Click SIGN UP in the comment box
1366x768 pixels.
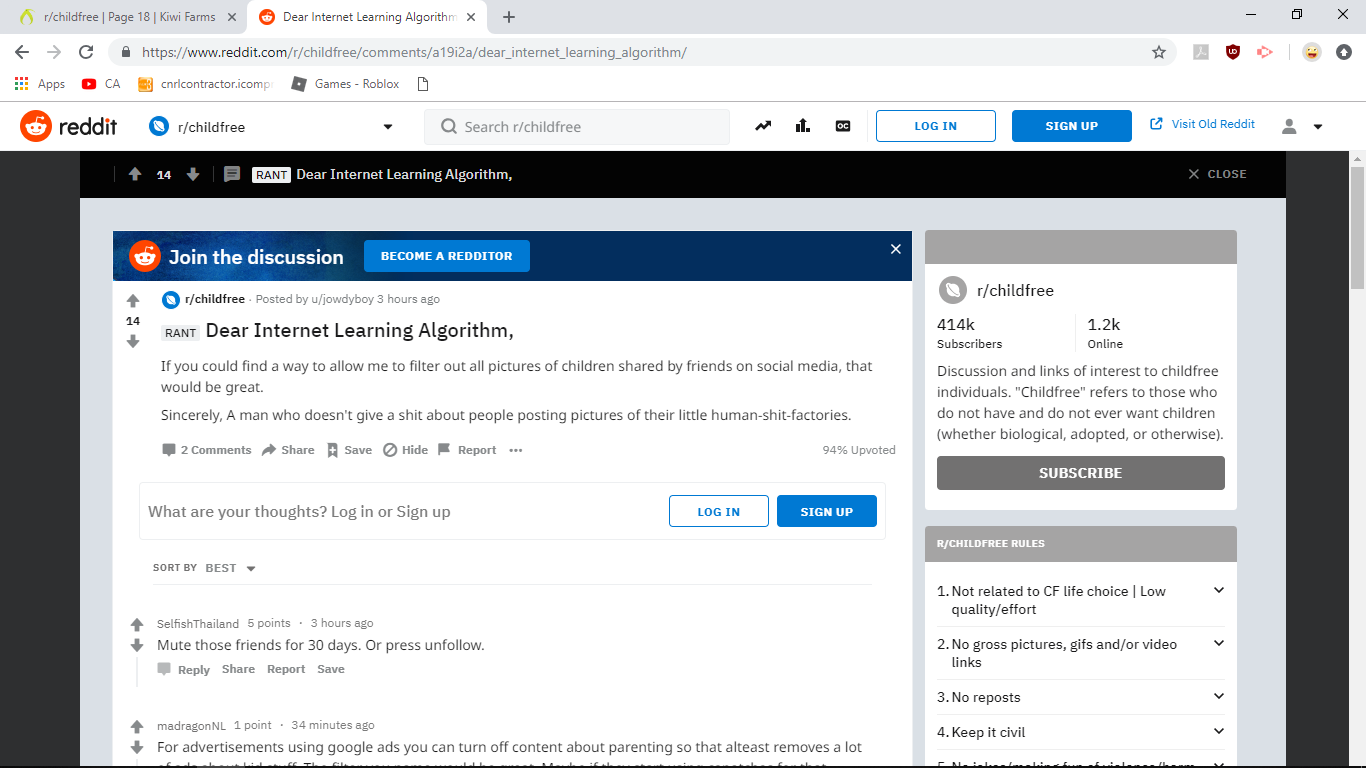pos(827,511)
